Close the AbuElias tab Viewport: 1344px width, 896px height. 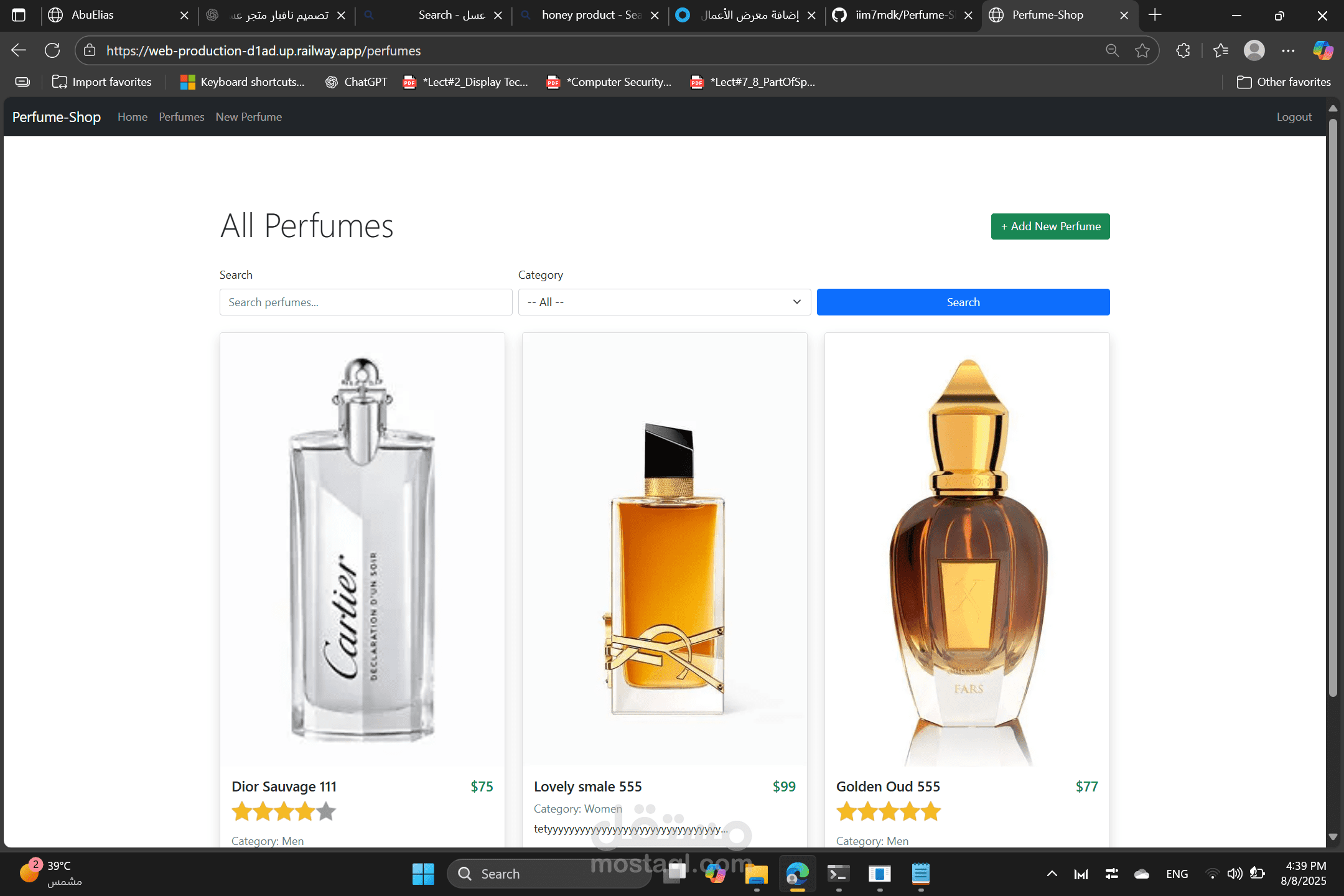(x=184, y=16)
